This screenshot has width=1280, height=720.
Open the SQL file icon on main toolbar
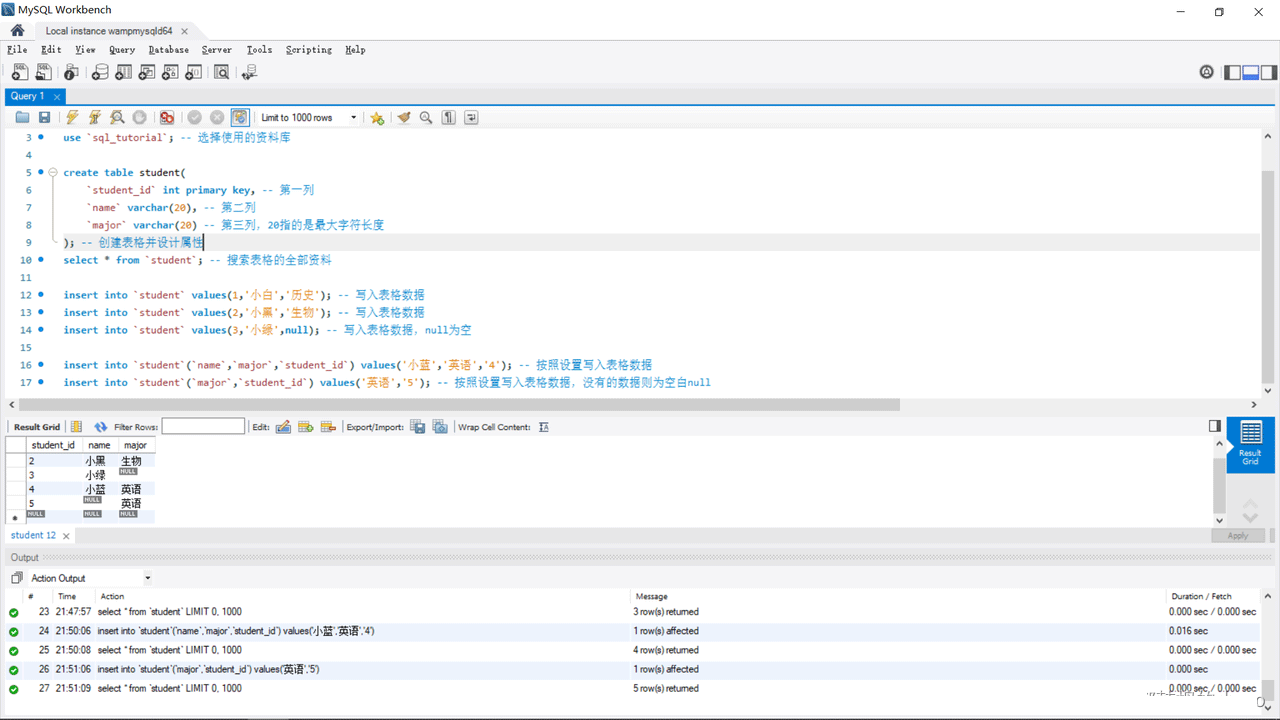click(43, 71)
